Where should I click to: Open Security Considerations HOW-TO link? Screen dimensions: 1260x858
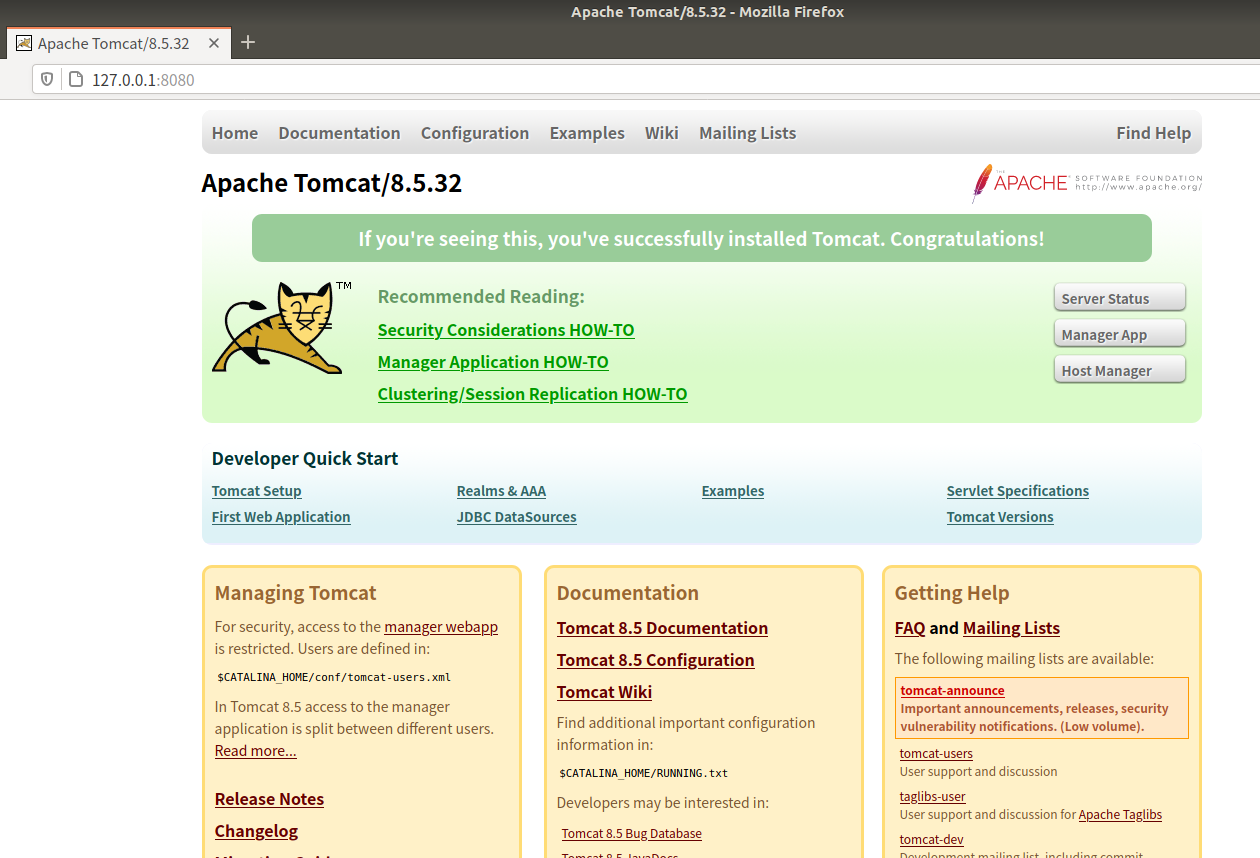click(506, 330)
